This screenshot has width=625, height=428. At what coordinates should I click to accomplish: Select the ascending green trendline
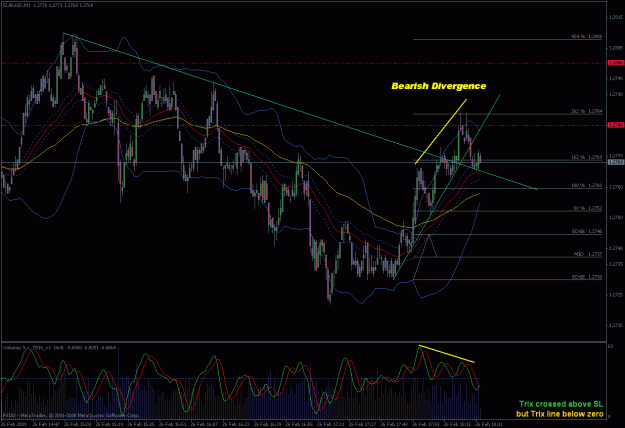pyautogui.click(x=446, y=187)
